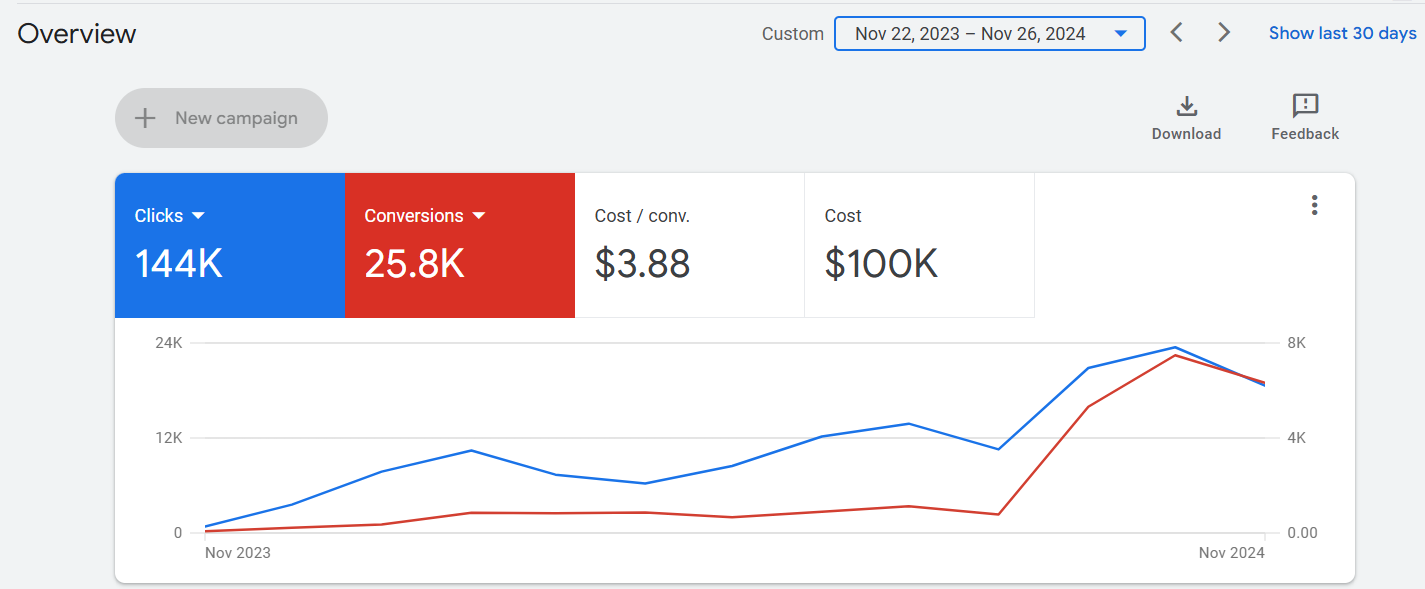Click the red 25.8K conversions value
This screenshot has width=1425, height=589.
[x=414, y=264]
